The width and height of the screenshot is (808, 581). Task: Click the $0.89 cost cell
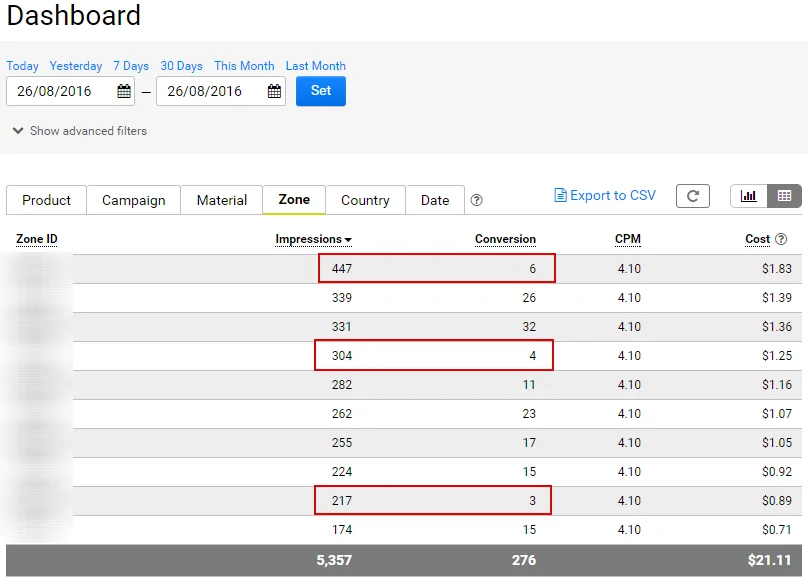coord(777,501)
